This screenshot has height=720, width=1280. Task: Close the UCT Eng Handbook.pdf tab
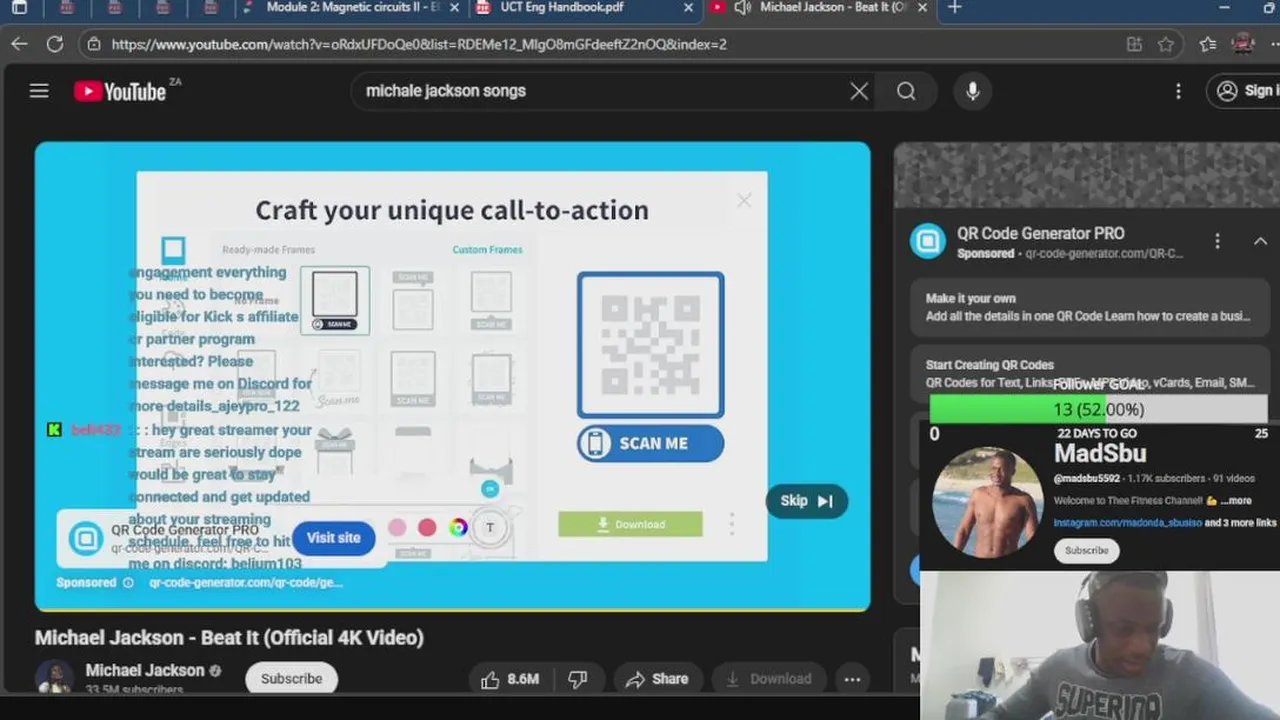pos(688,7)
